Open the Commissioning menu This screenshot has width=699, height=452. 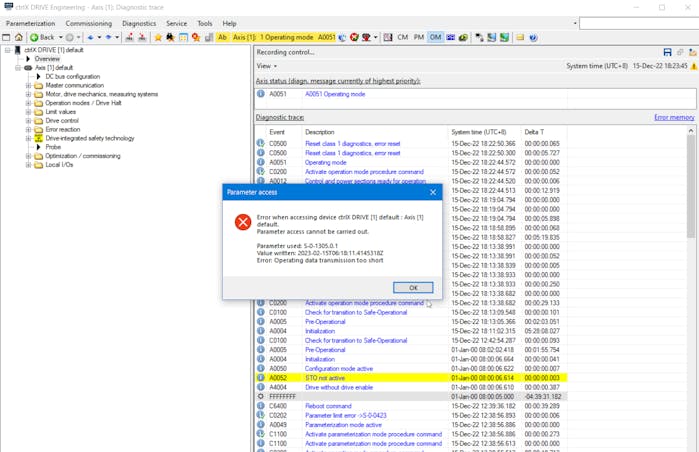(x=89, y=23)
